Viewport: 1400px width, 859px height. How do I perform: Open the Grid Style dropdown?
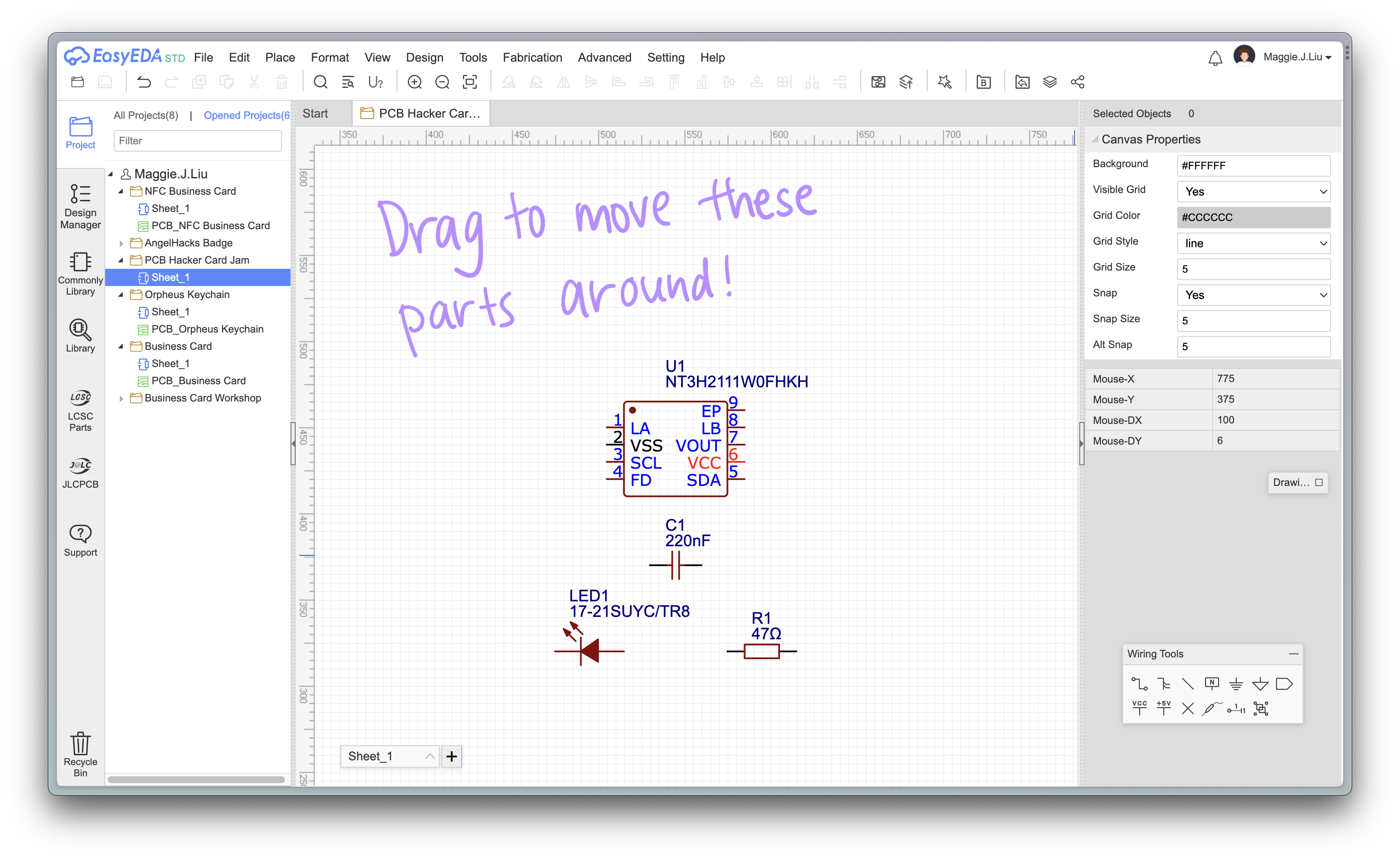pyautogui.click(x=1253, y=243)
